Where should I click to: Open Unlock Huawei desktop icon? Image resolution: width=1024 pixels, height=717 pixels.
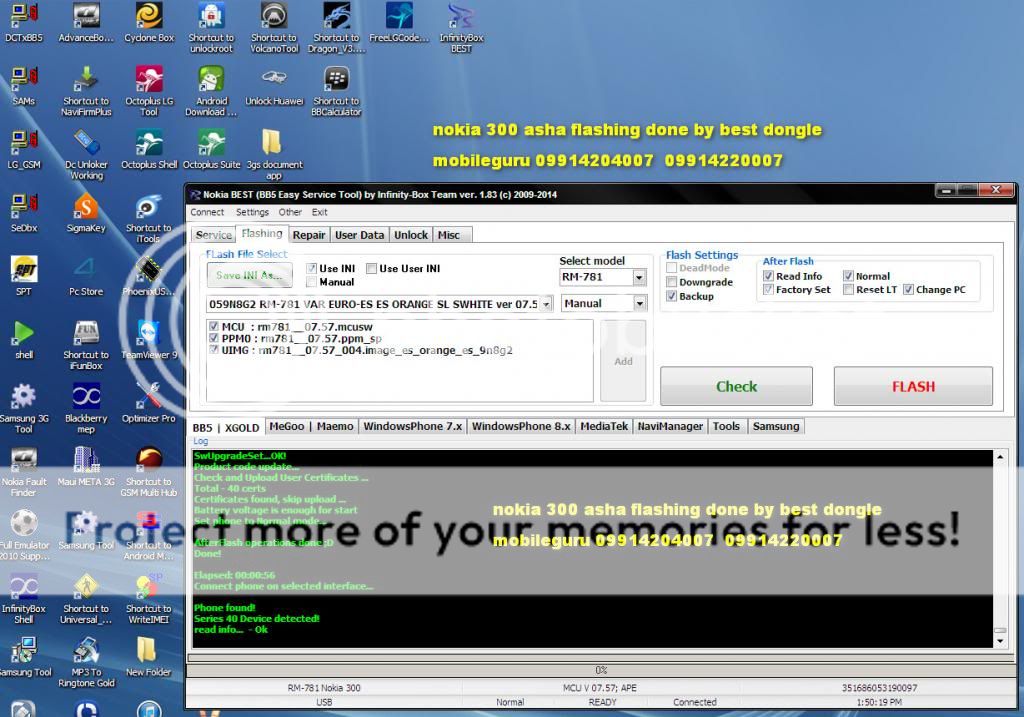tap(274, 86)
